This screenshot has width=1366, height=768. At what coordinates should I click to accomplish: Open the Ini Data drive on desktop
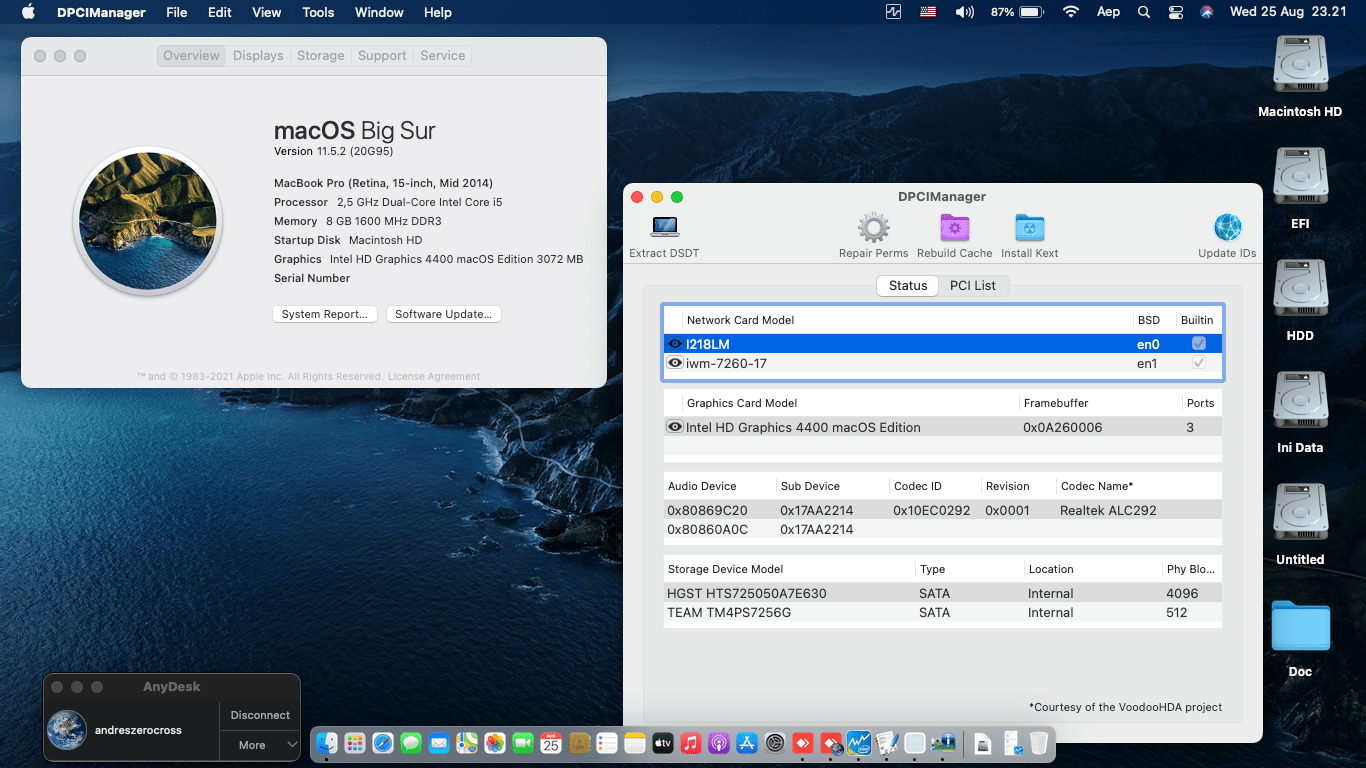tap(1300, 400)
